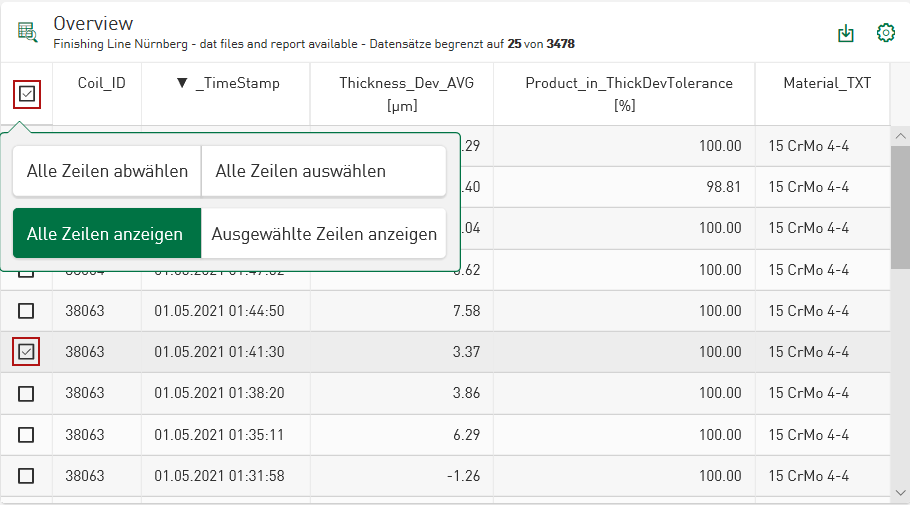Open the table settings gear

[885, 33]
